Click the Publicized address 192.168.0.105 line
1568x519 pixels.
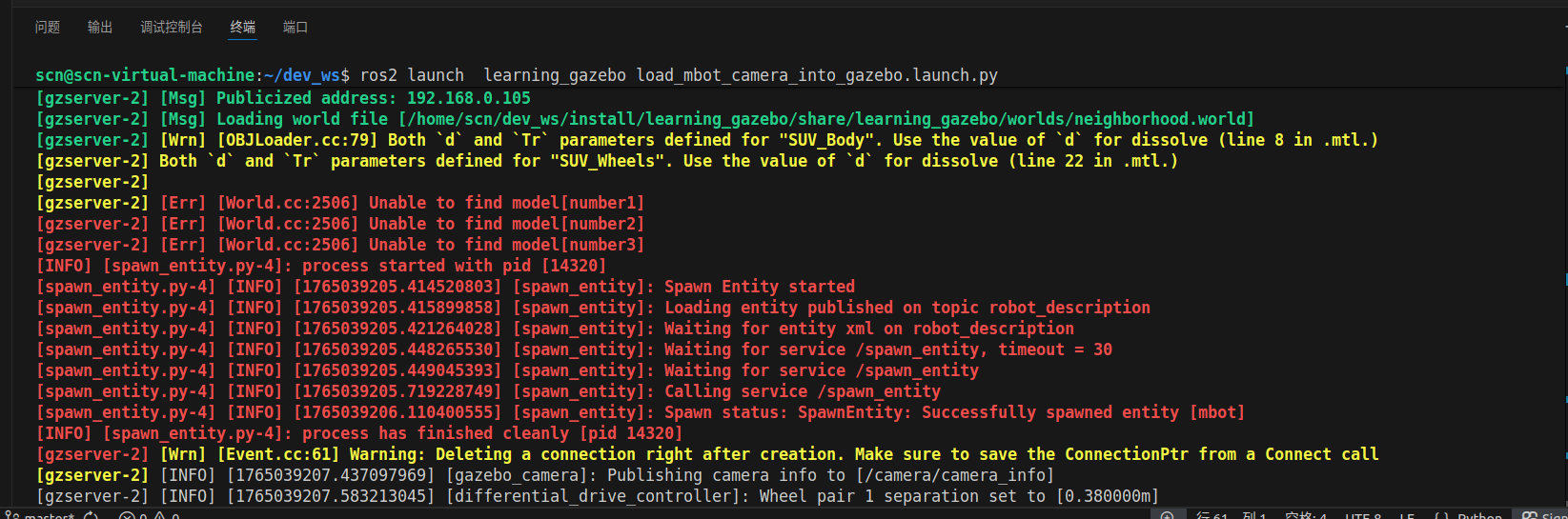(x=283, y=98)
